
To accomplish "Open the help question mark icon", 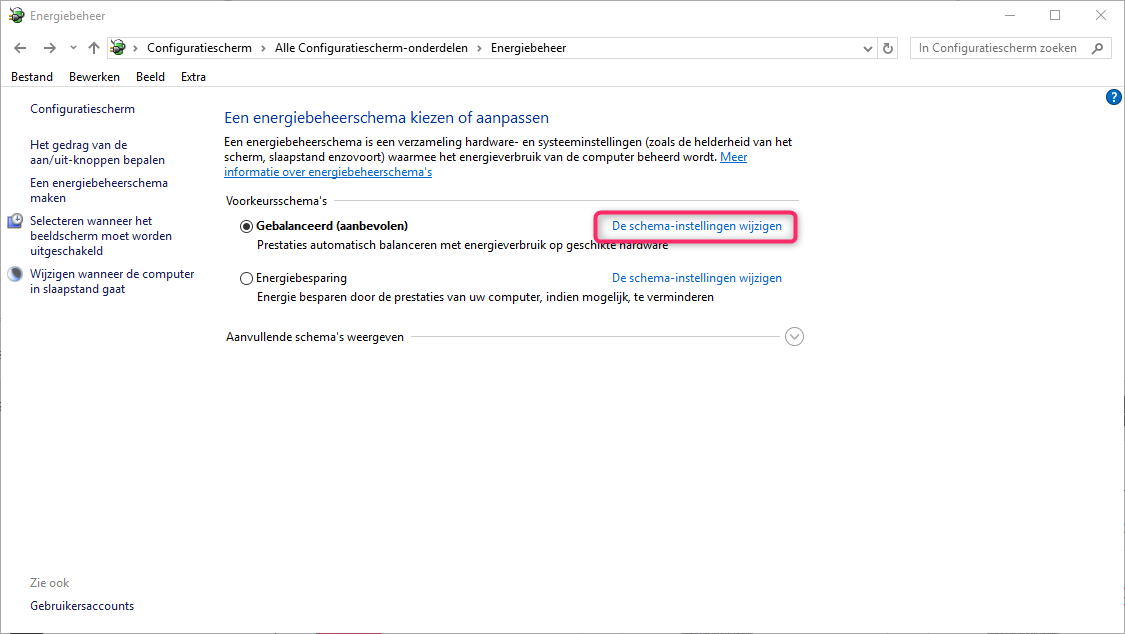I will pyautogui.click(x=1113, y=97).
